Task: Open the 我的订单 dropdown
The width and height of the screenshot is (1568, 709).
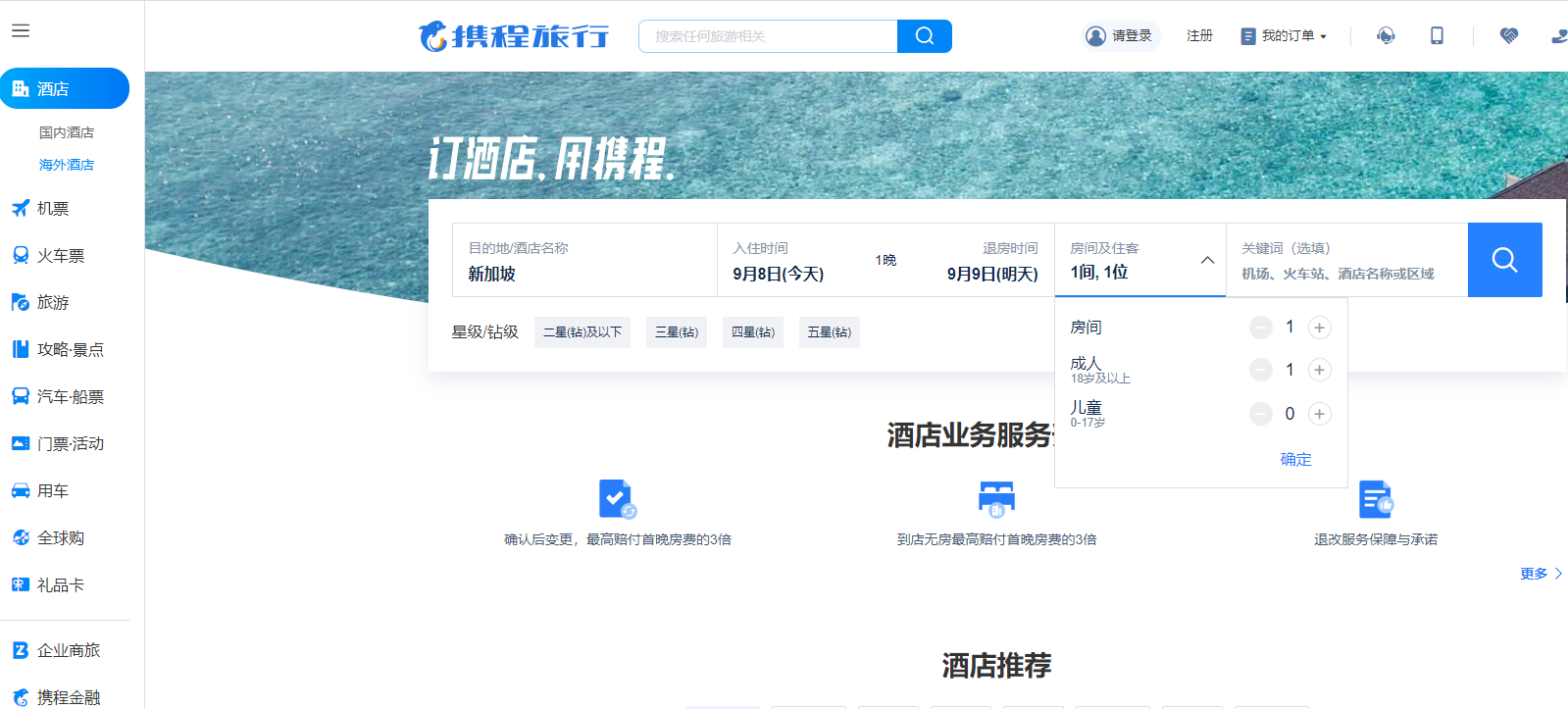Action: [1284, 36]
